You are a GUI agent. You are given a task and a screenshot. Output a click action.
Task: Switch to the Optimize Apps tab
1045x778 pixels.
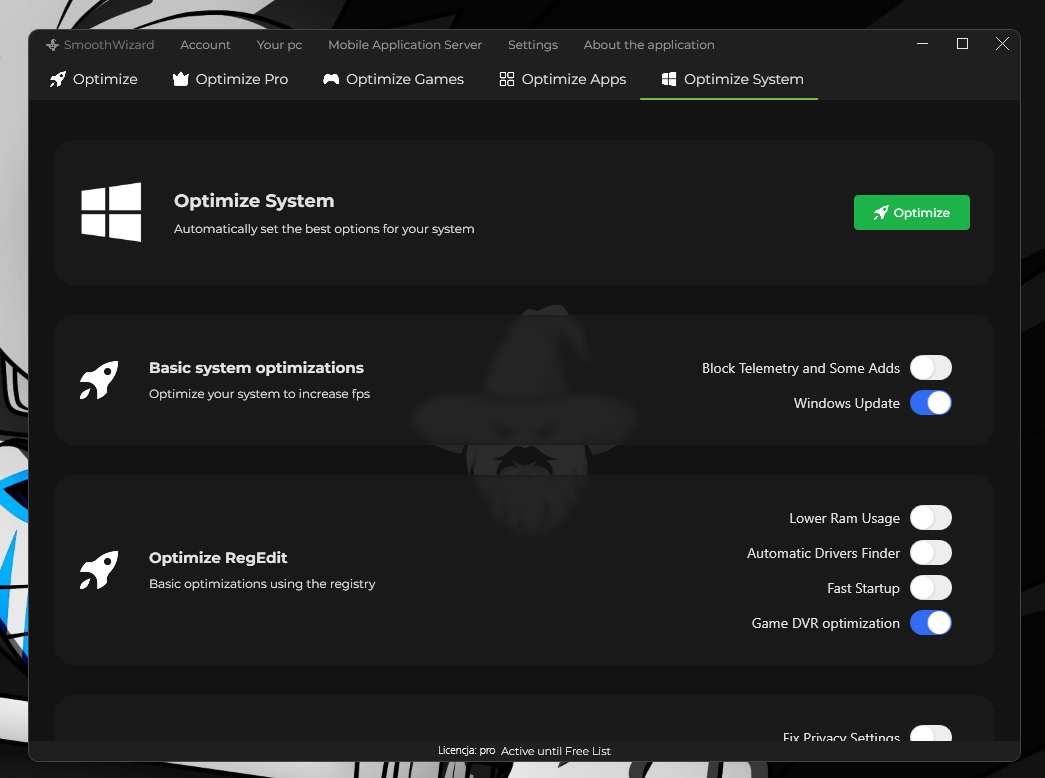click(562, 79)
